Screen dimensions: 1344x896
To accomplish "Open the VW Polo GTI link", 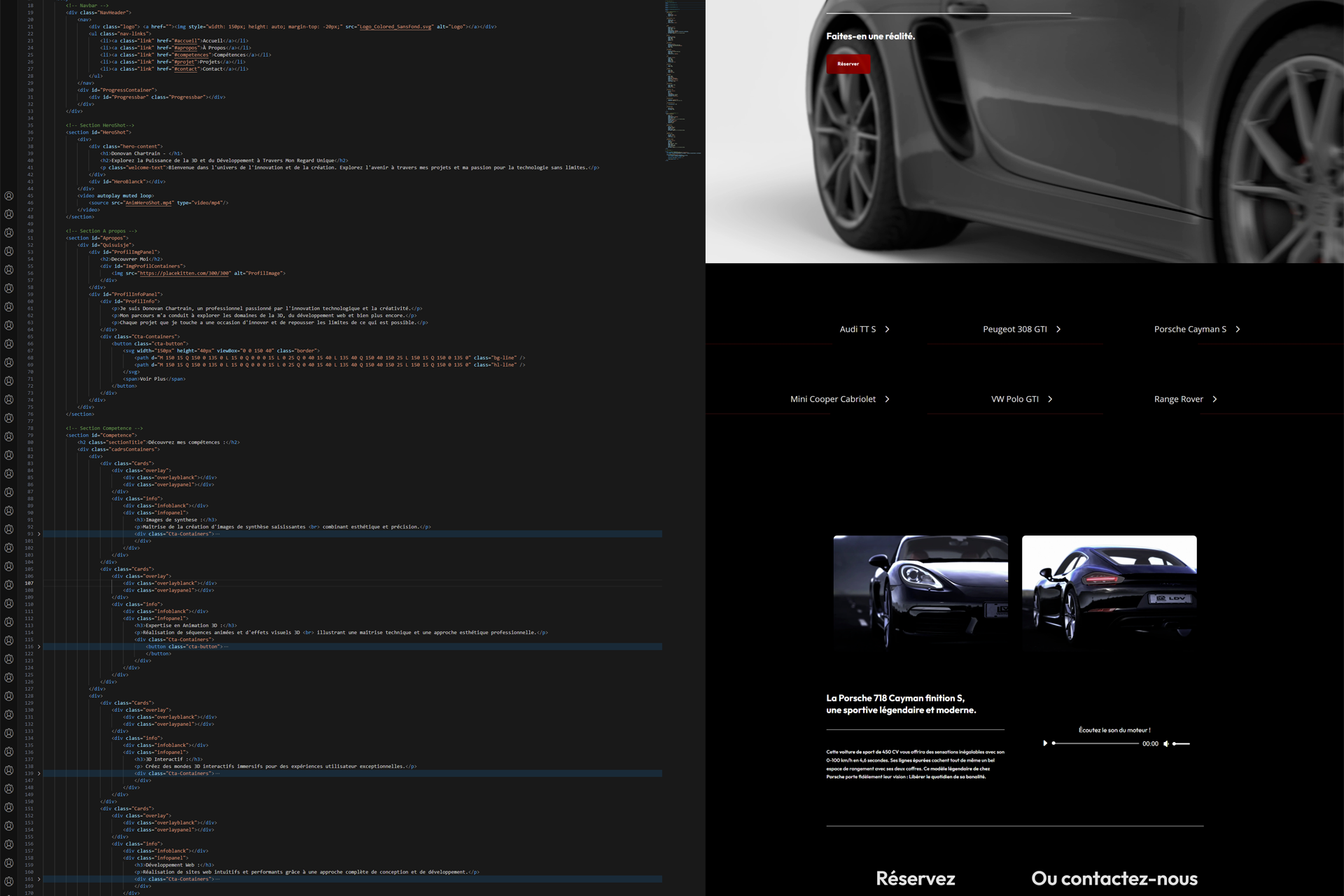I will [1014, 399].
